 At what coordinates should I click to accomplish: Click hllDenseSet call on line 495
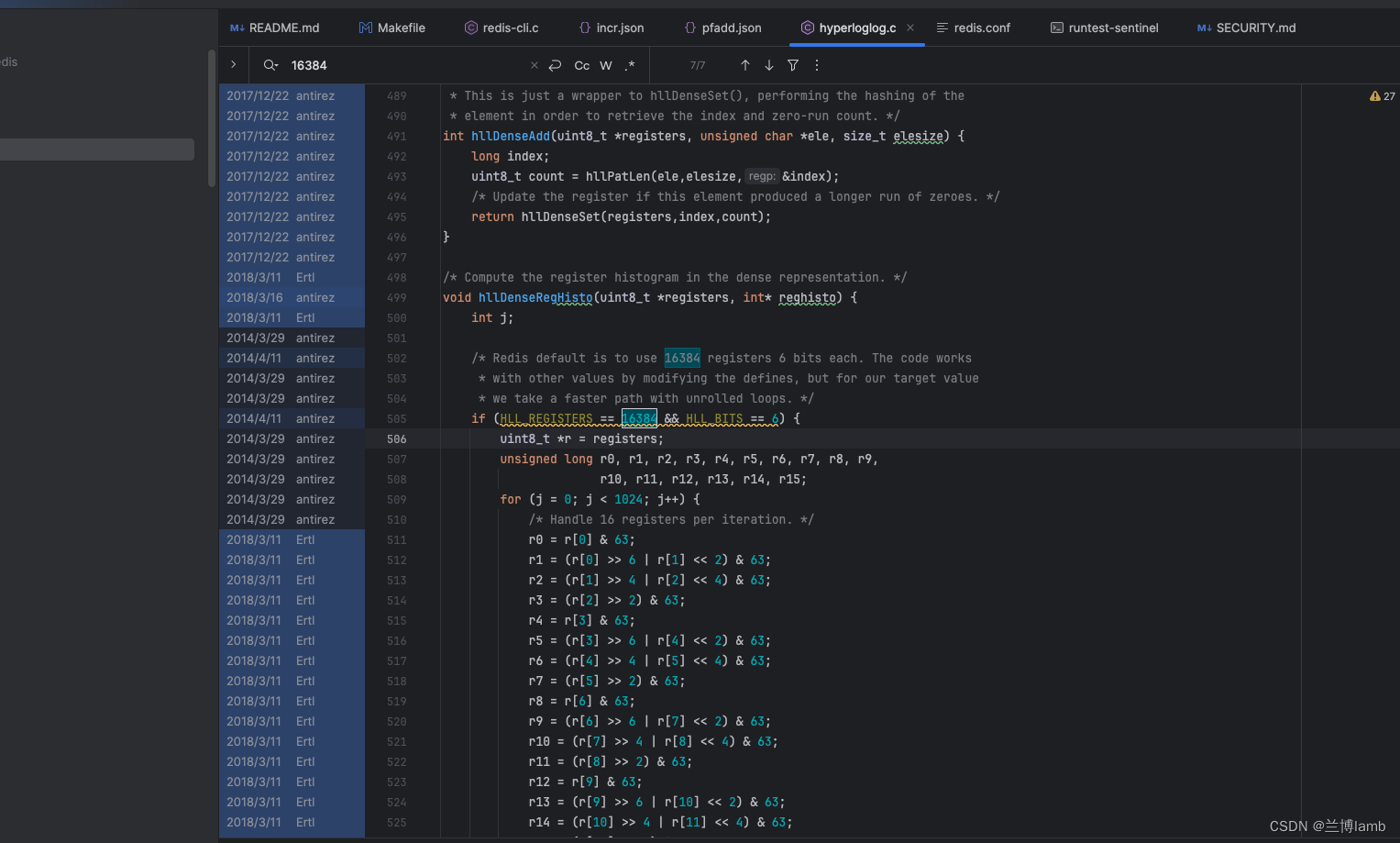pyautogui.click(x=560, y=216)
